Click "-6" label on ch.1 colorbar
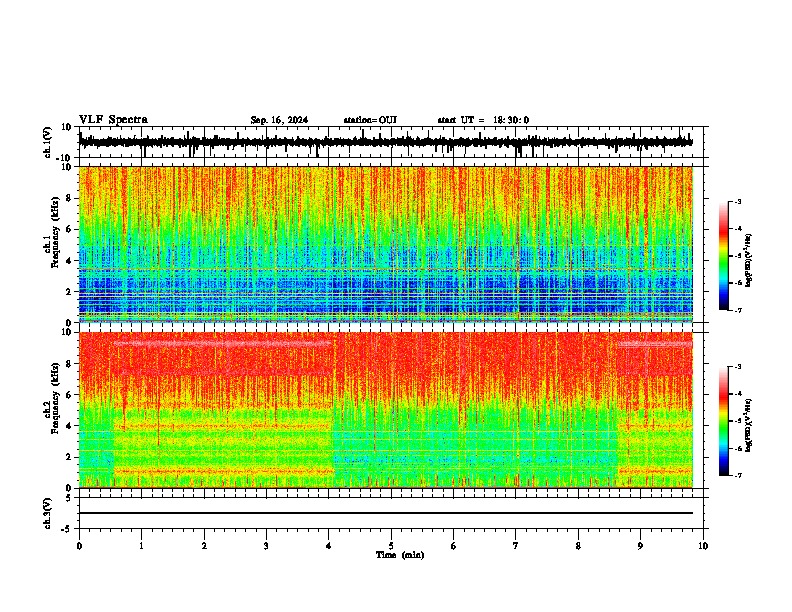 pyautogui.click(x=738, y=283)
